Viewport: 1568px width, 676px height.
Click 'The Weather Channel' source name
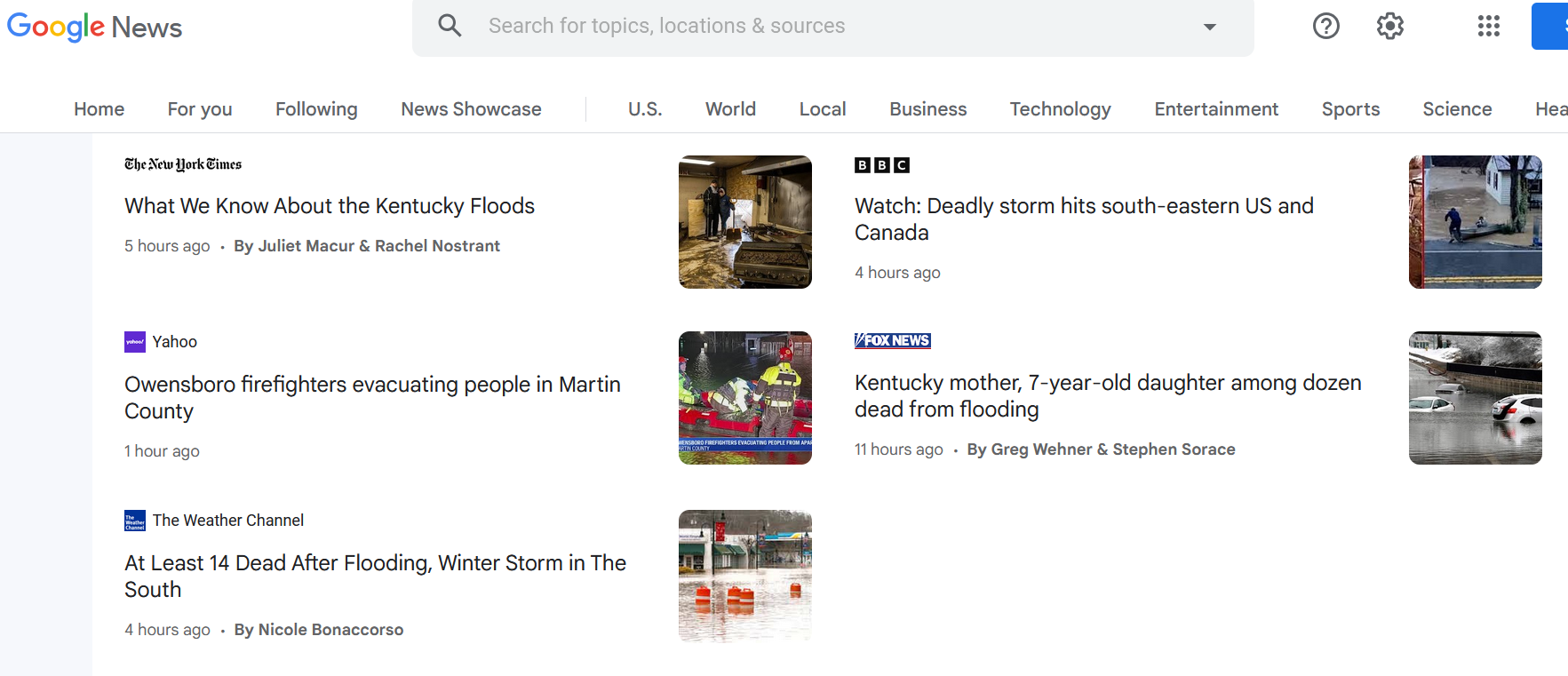point(228,521)
